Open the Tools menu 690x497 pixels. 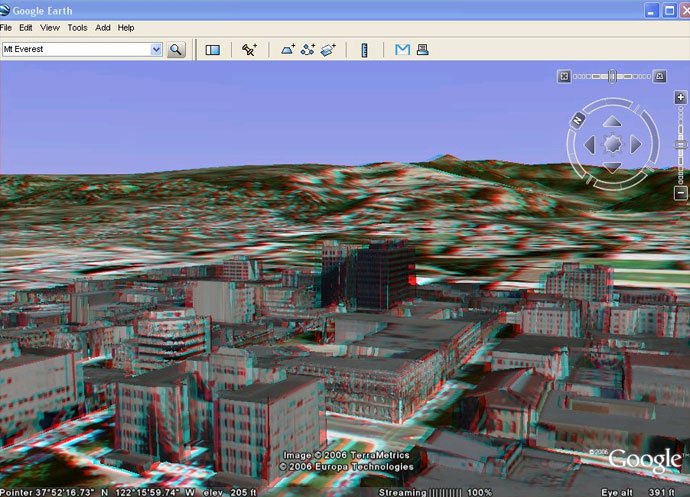pos(77,28)
